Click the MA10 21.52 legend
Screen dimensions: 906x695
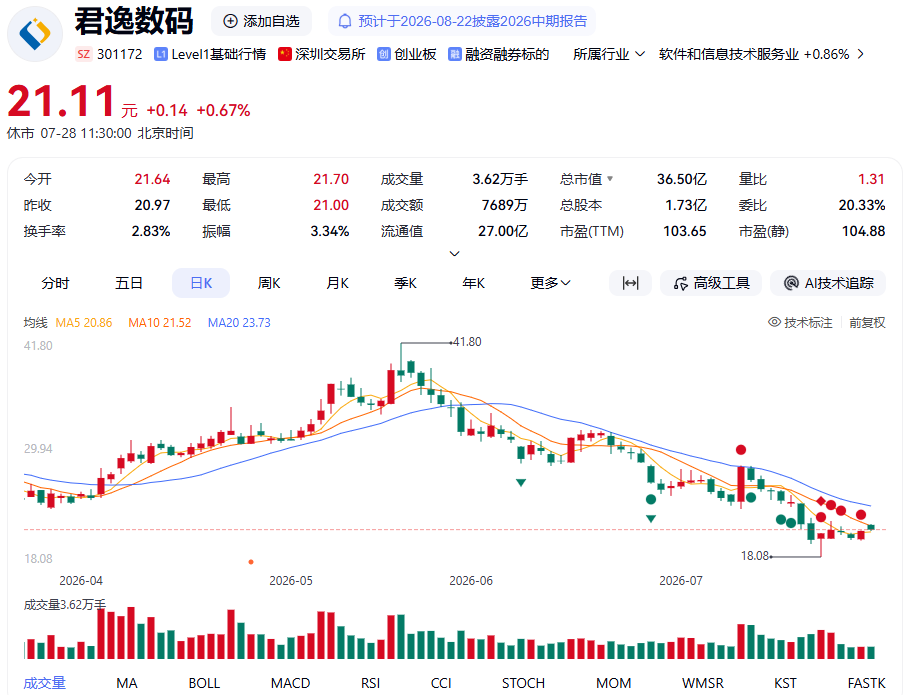point(159,322)
